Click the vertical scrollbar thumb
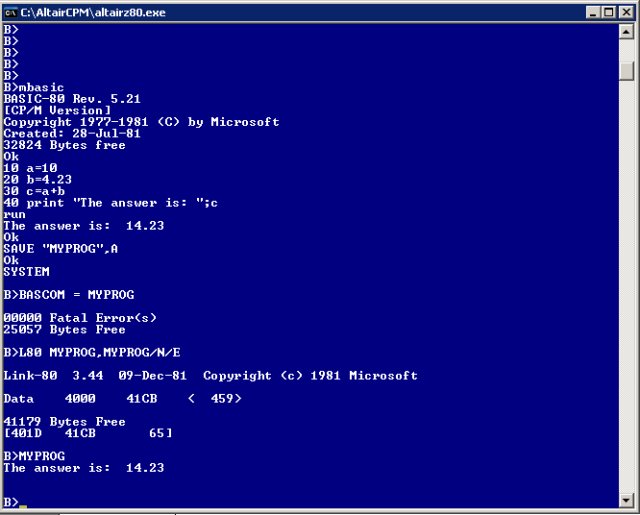 click(x=626, y=71)
